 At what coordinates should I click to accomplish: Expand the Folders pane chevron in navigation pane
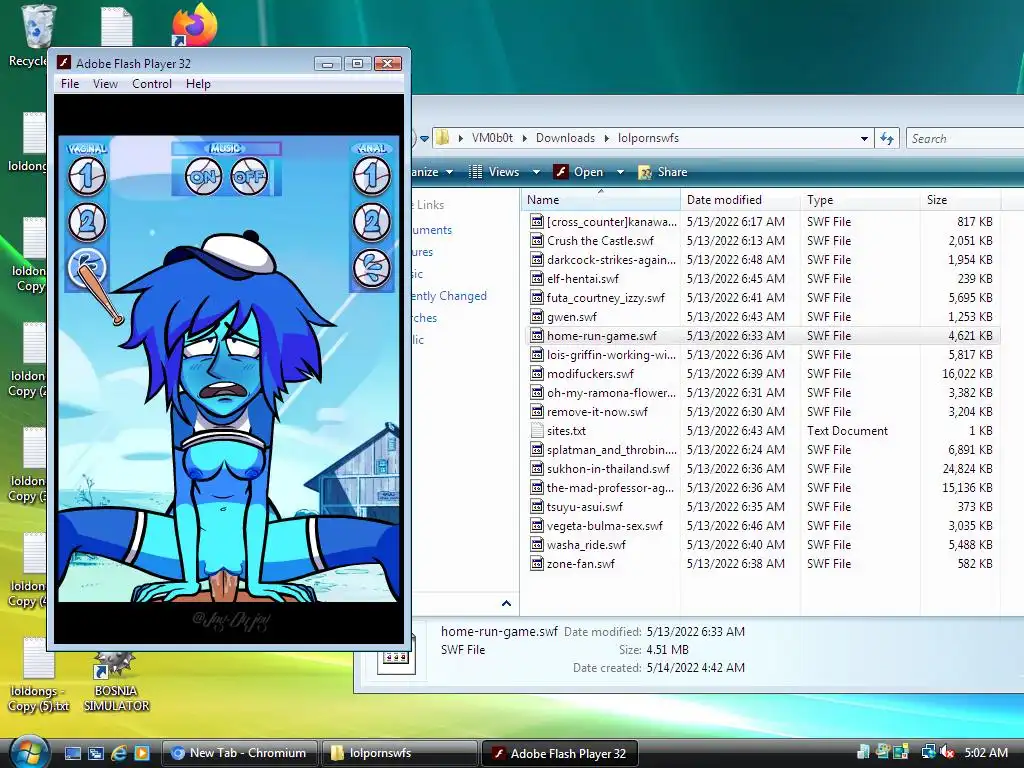(x=506, y=603)
